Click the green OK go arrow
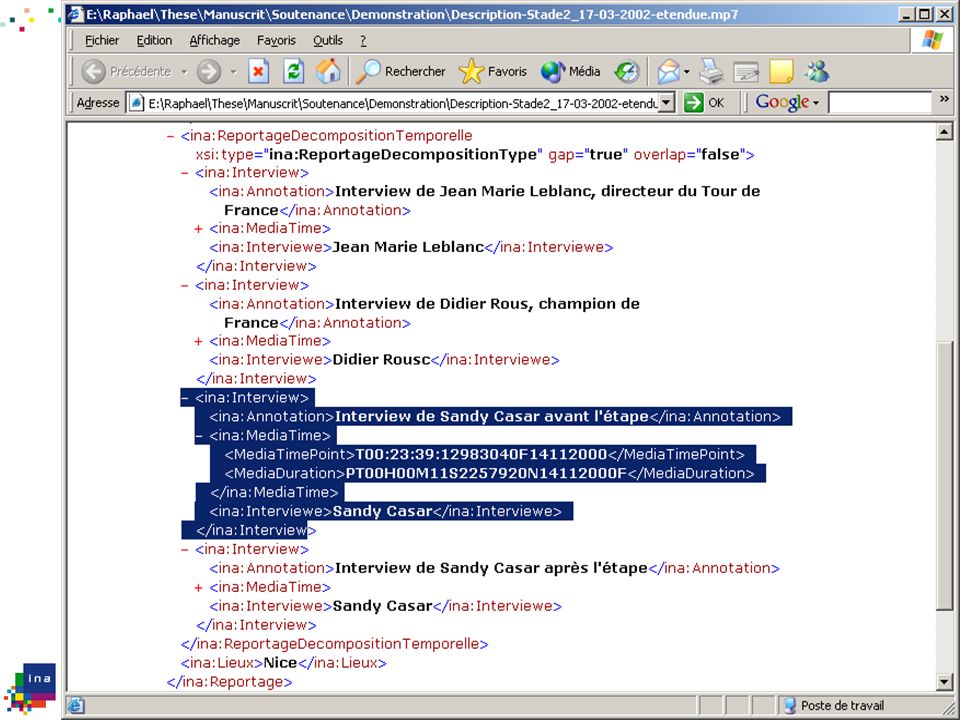The image size is (960, 720). point(694,102)
